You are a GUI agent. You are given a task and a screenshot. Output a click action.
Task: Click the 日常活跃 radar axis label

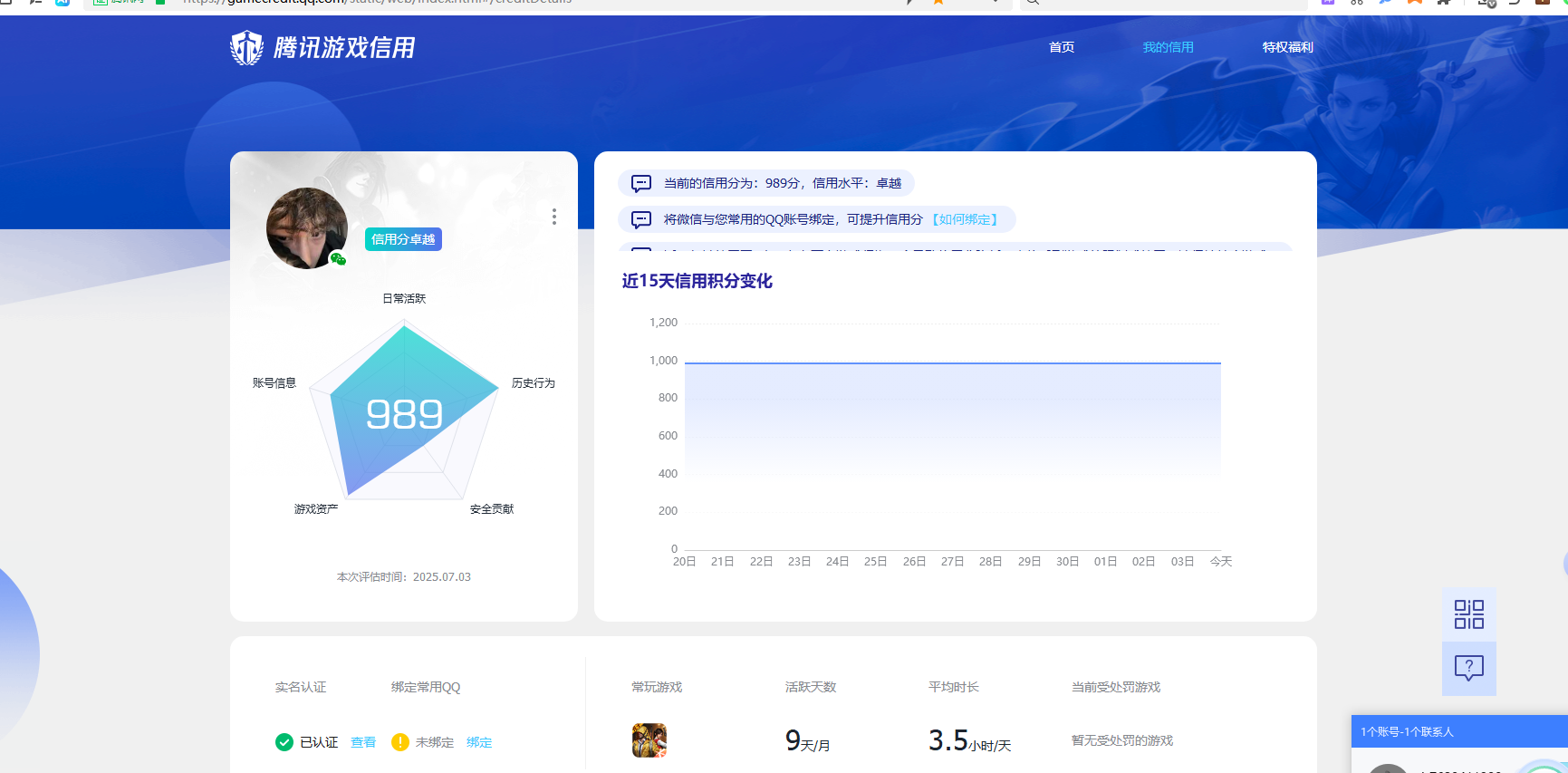[x=404, y=298]
